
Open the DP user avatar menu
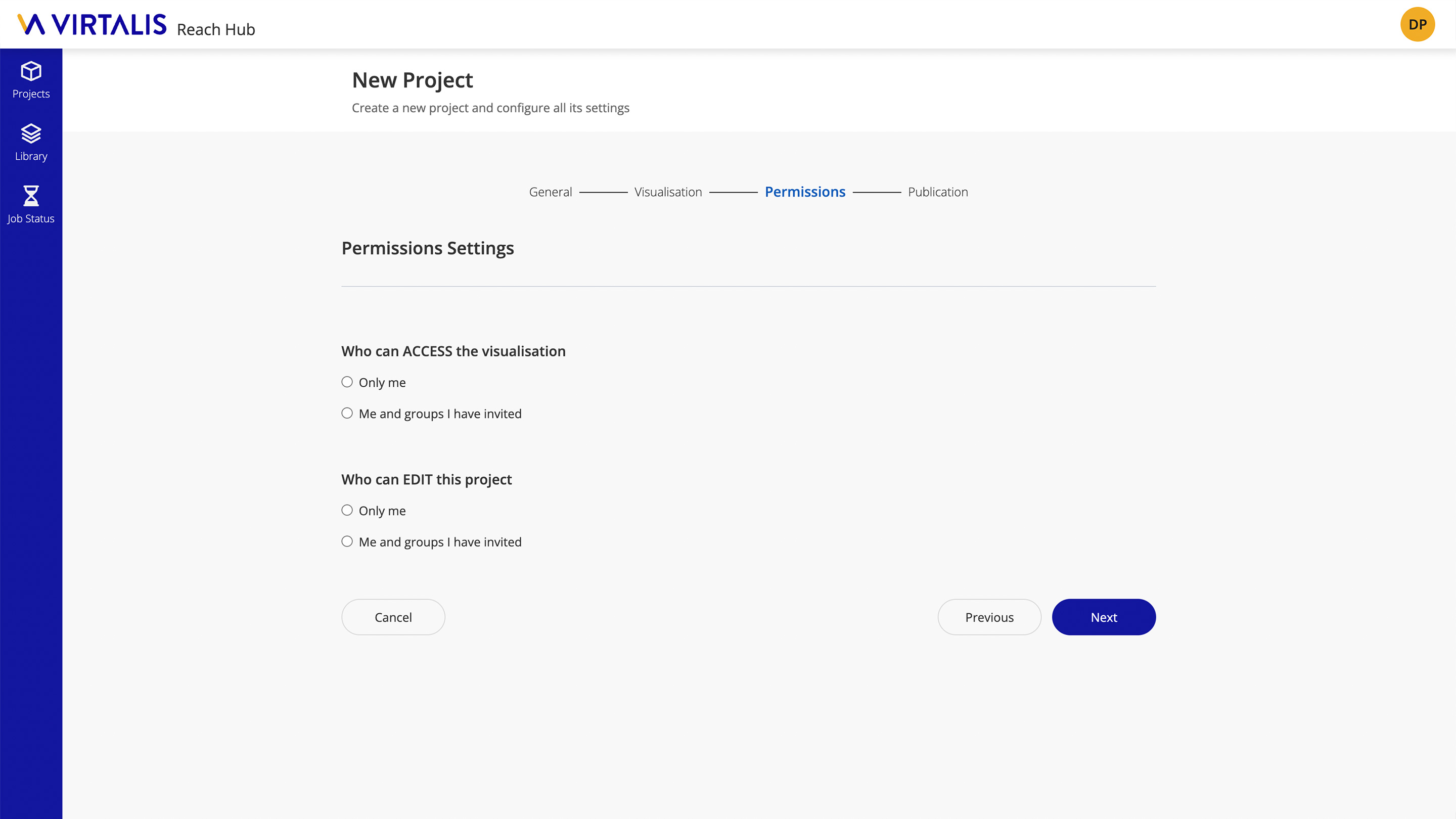(x=1417, y=24)
